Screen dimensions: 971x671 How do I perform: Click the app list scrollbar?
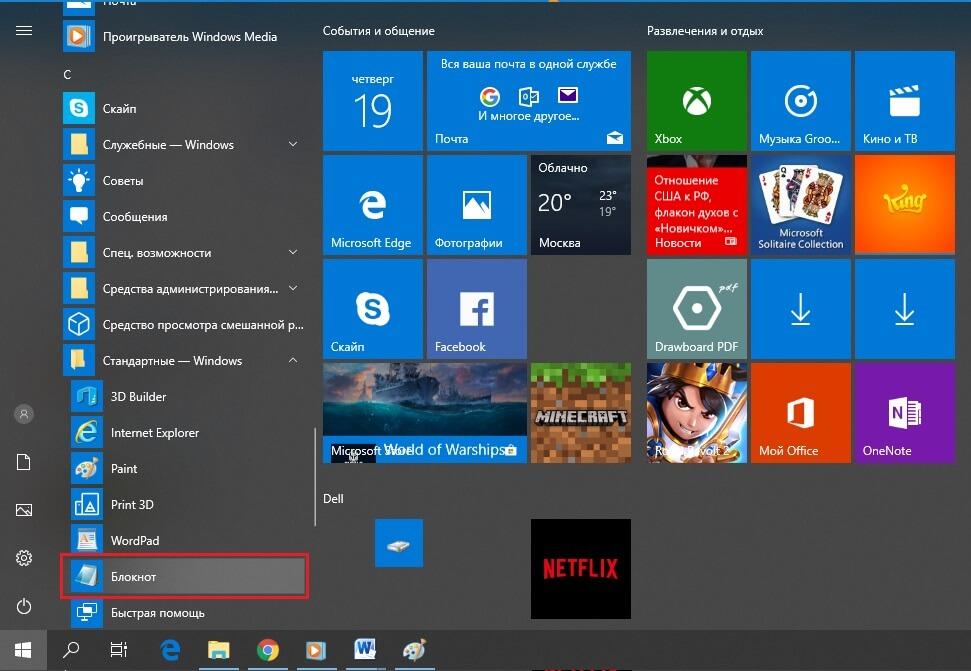(x=315, y=477)
